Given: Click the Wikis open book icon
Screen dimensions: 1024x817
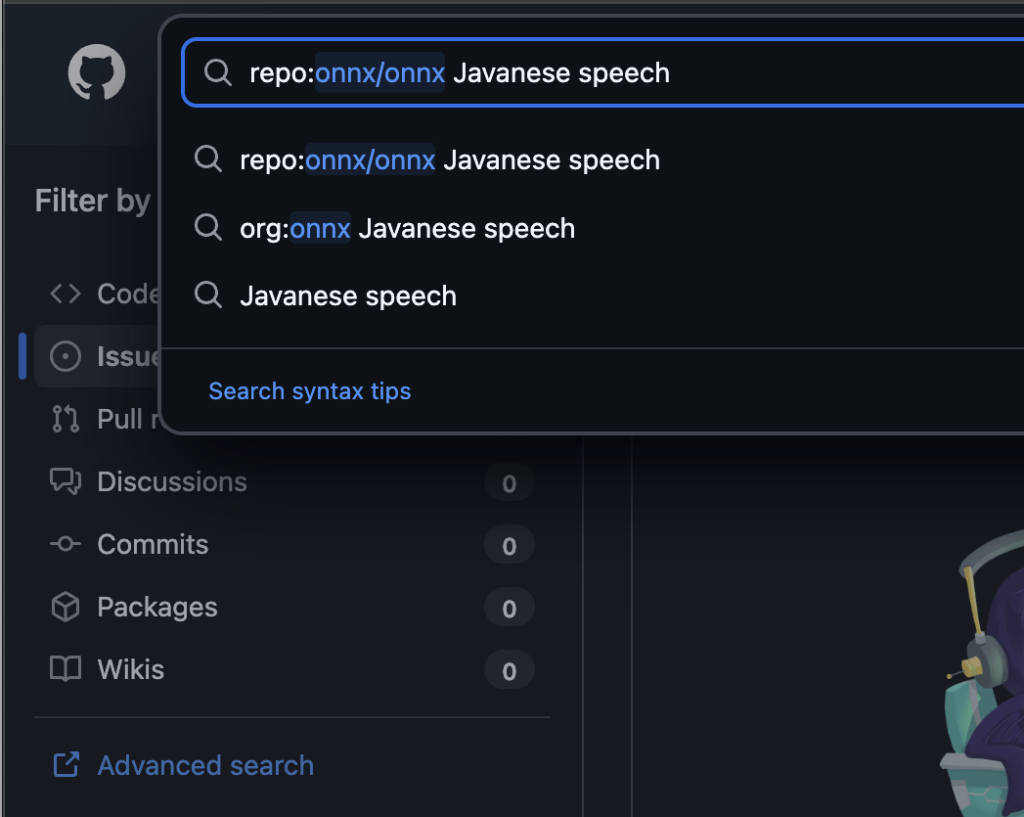Looking at the screenshot, I should pyautogui.click(x=65, y=669).
